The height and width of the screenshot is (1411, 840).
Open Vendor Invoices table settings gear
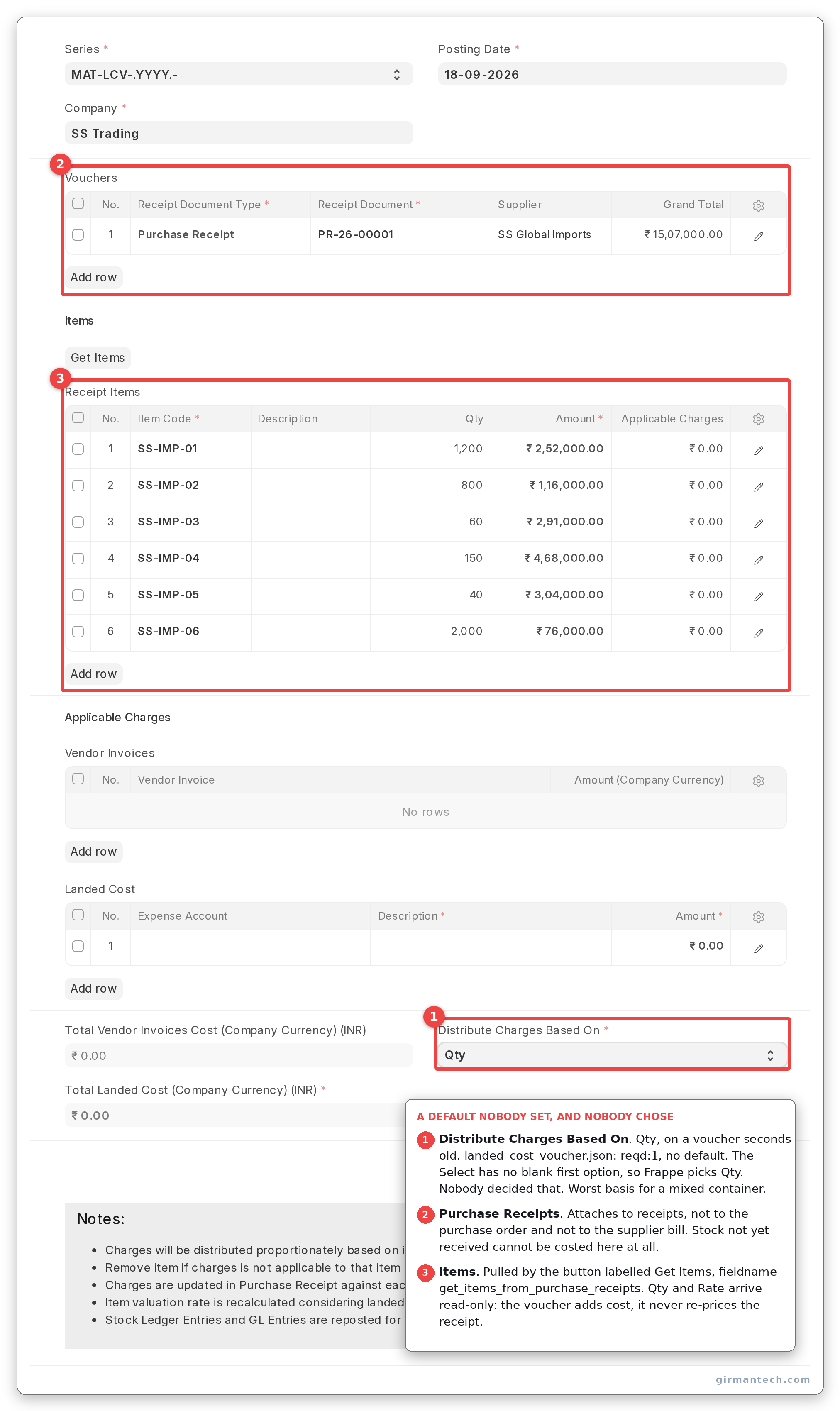tap(758, 781)
